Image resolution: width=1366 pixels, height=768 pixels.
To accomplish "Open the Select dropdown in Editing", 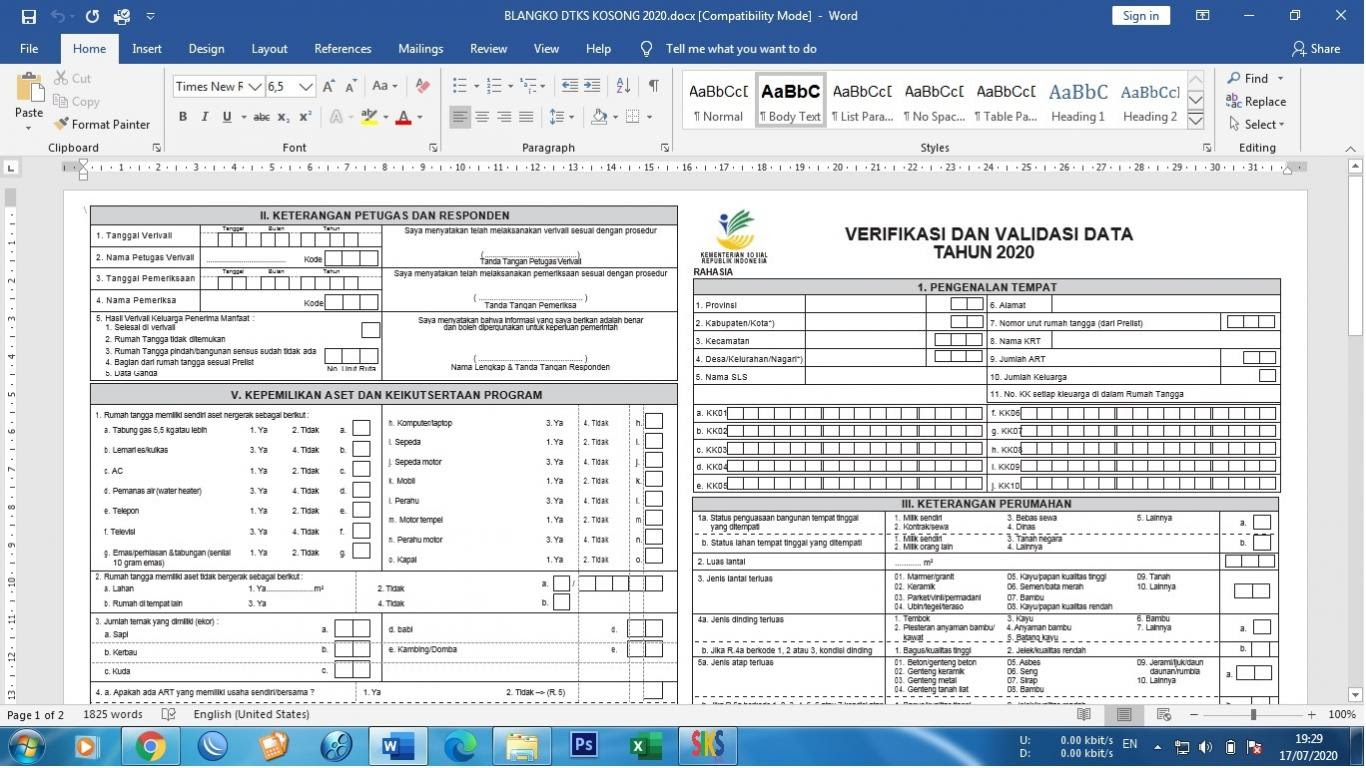I will 1256,124.
